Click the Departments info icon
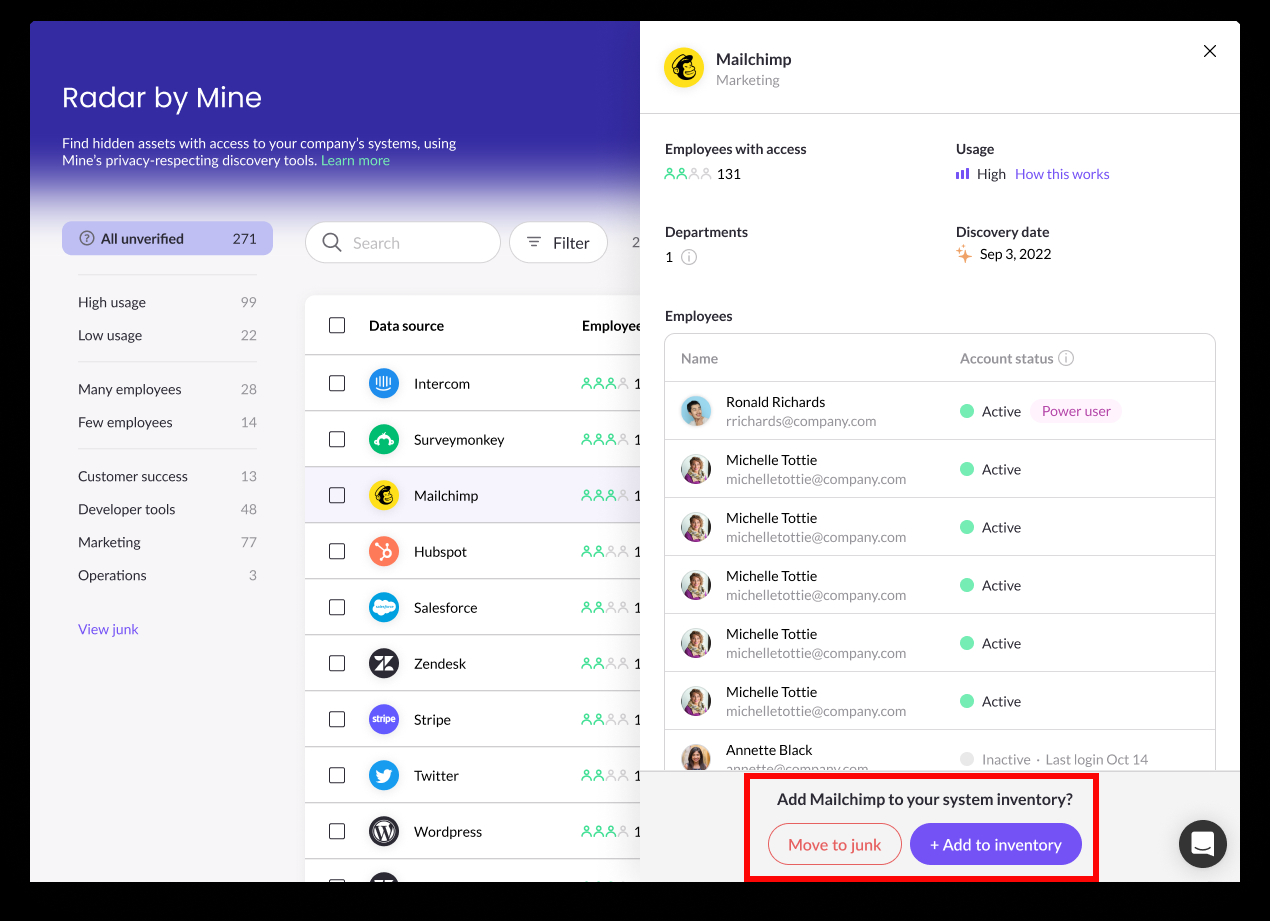 point(687,257)
